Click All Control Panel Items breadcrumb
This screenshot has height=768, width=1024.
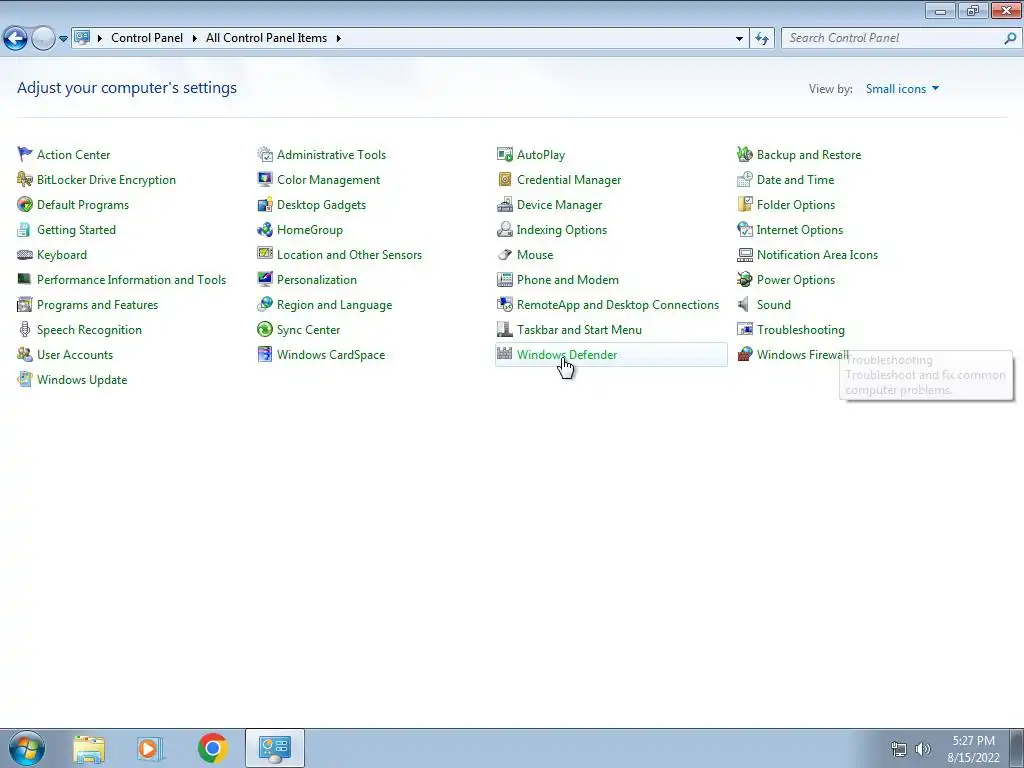(266, 38)
